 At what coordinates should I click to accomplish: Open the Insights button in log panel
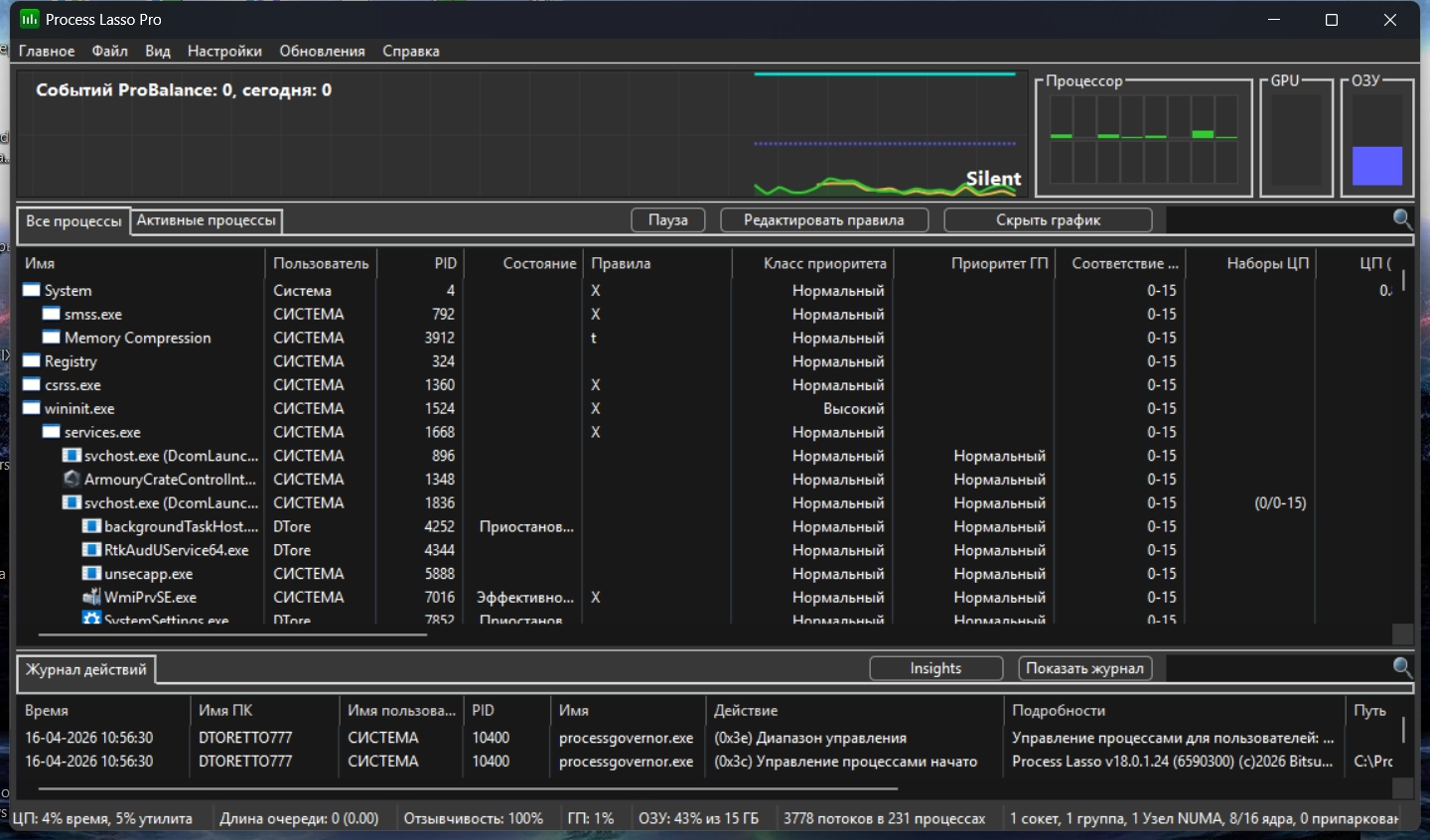(935, 669)
